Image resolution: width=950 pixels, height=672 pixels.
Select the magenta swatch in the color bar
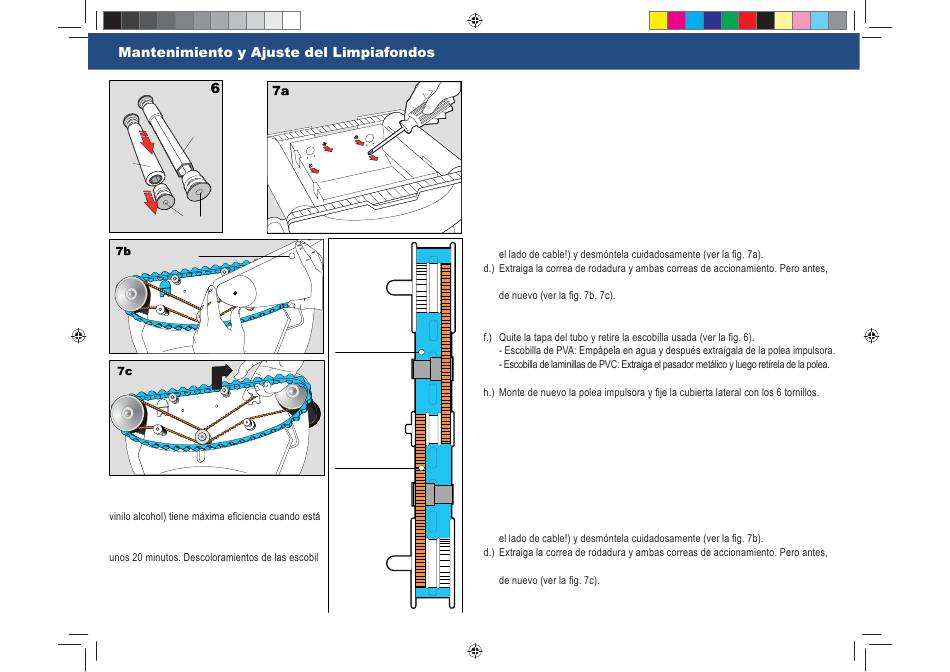676,20
